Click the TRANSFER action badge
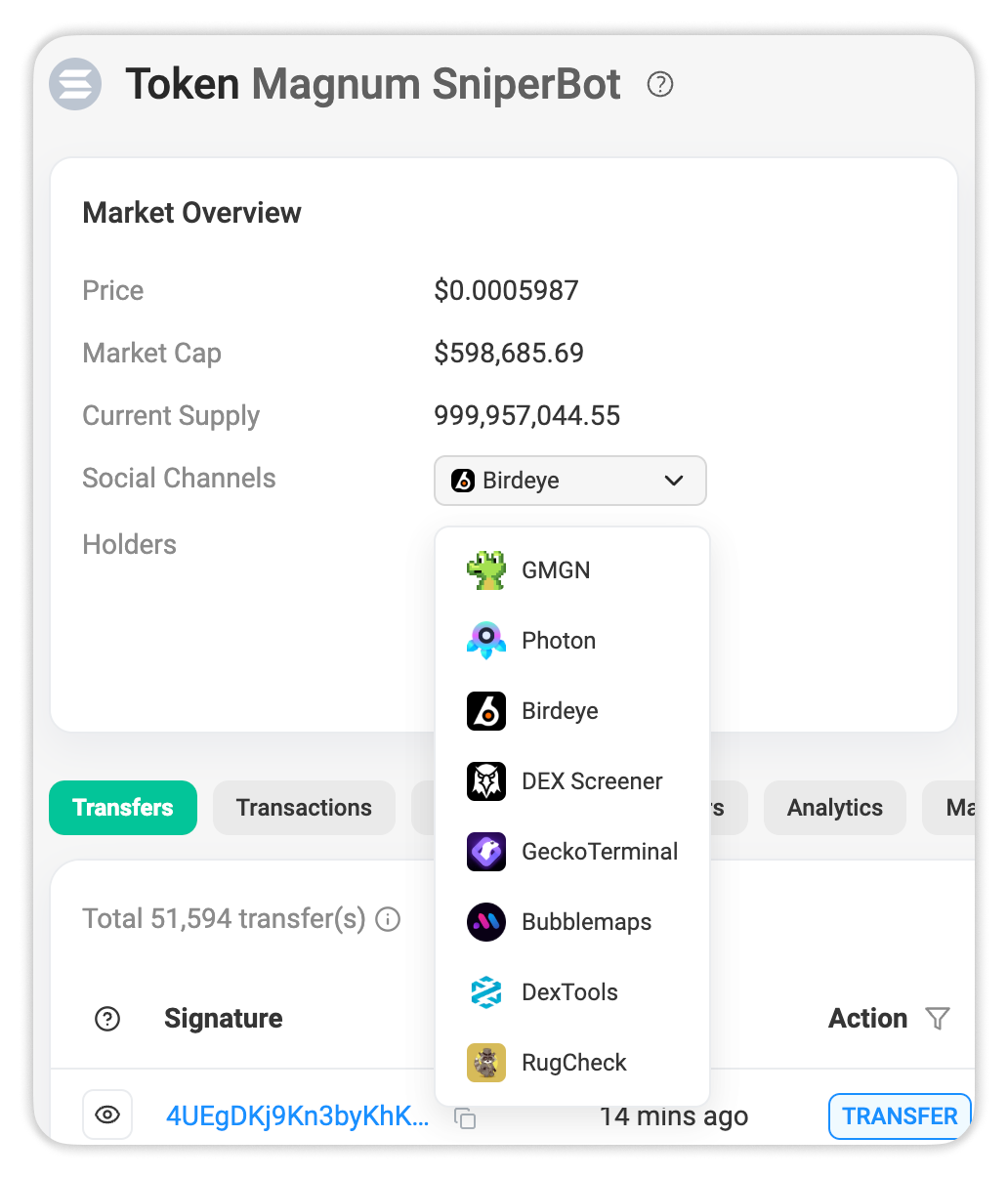The height and width of the screenshot is (1178, 1008). [x=900, y=1116]
